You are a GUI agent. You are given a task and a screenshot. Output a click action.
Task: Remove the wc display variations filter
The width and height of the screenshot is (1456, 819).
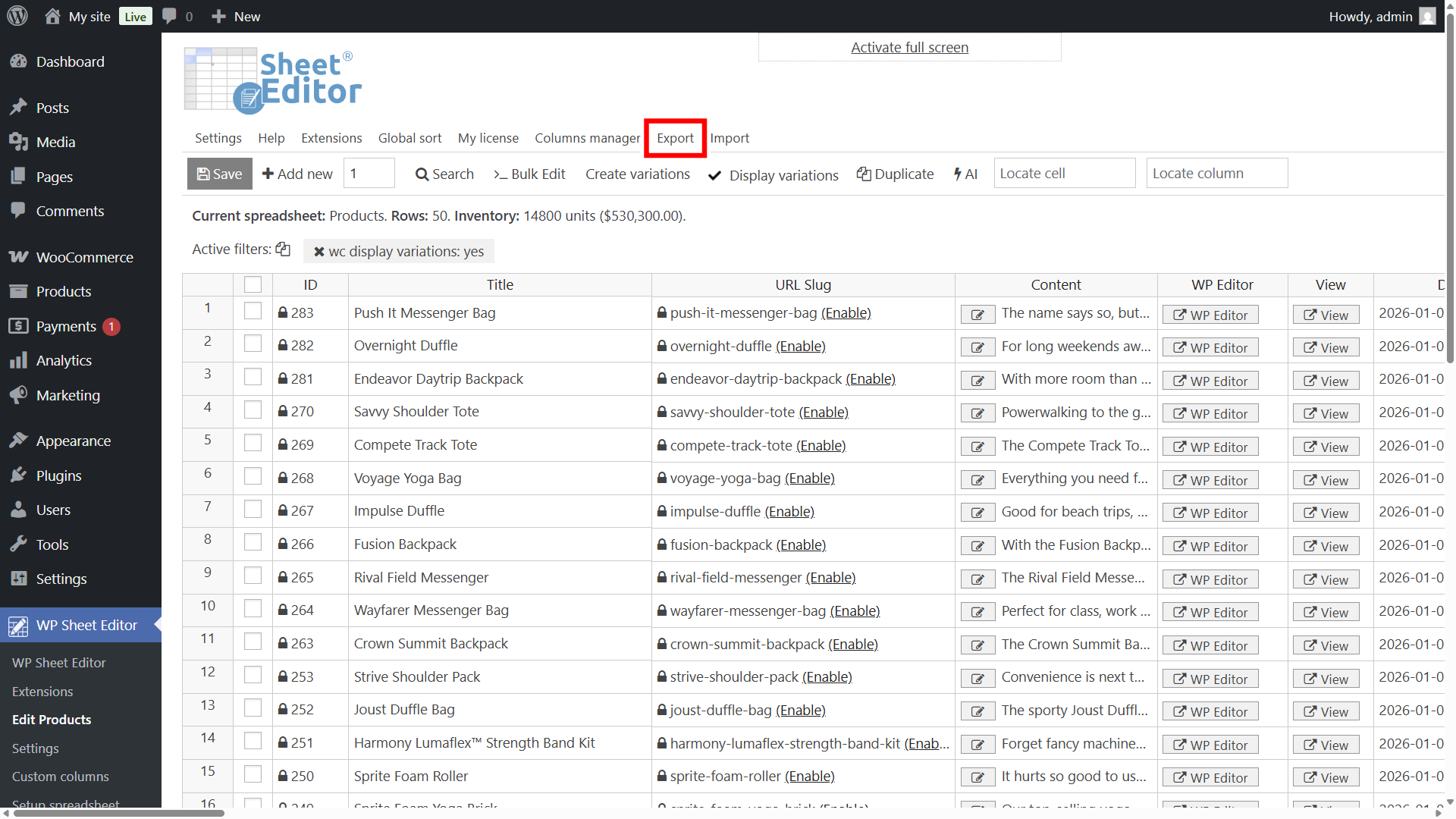(319, 251)
